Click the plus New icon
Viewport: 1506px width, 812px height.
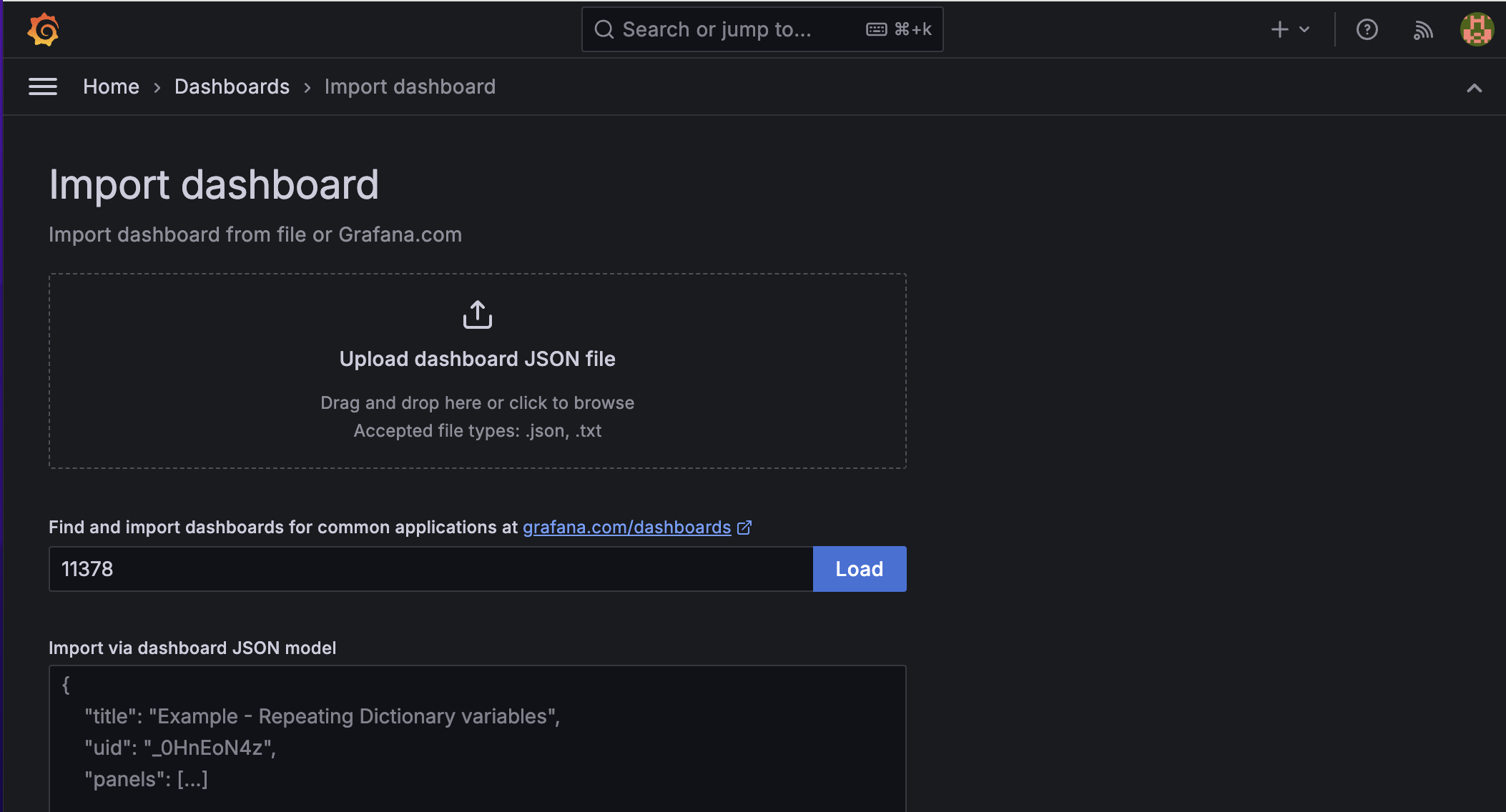point(1279,29)
